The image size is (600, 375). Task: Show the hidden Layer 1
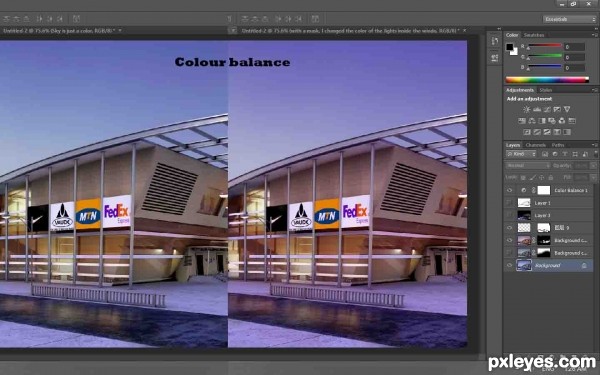[509, 203]
